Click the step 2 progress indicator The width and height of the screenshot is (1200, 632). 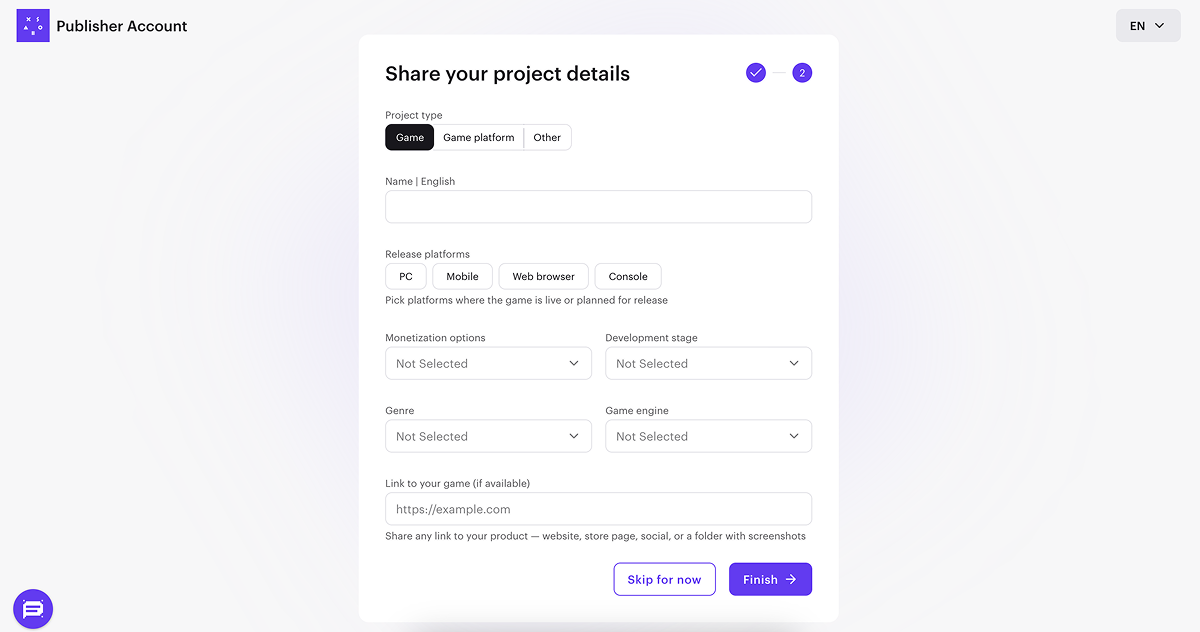[802, 73]
